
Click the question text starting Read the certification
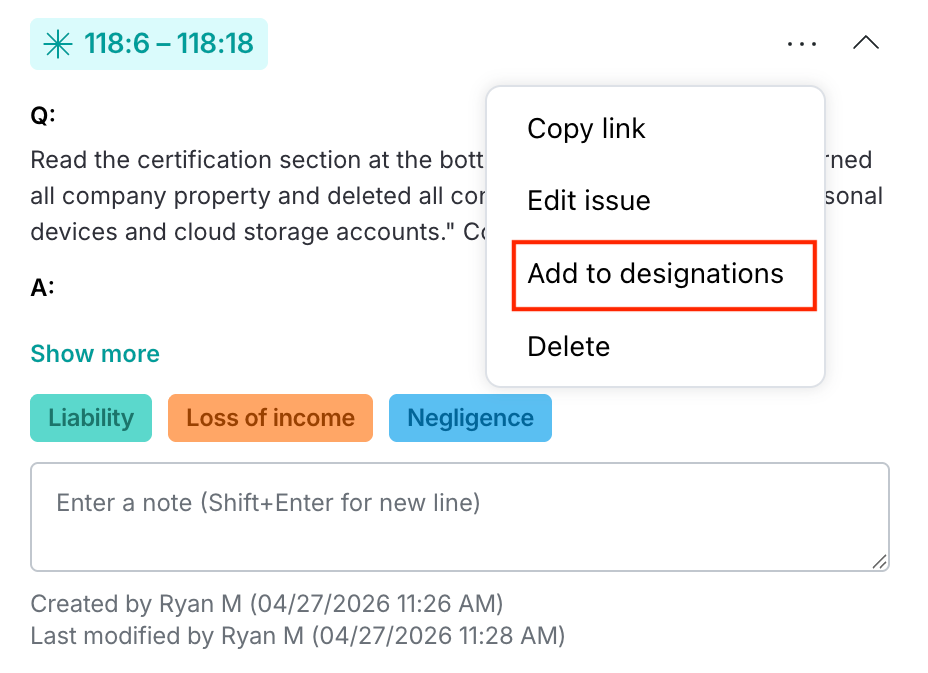[x=258, y=196]
